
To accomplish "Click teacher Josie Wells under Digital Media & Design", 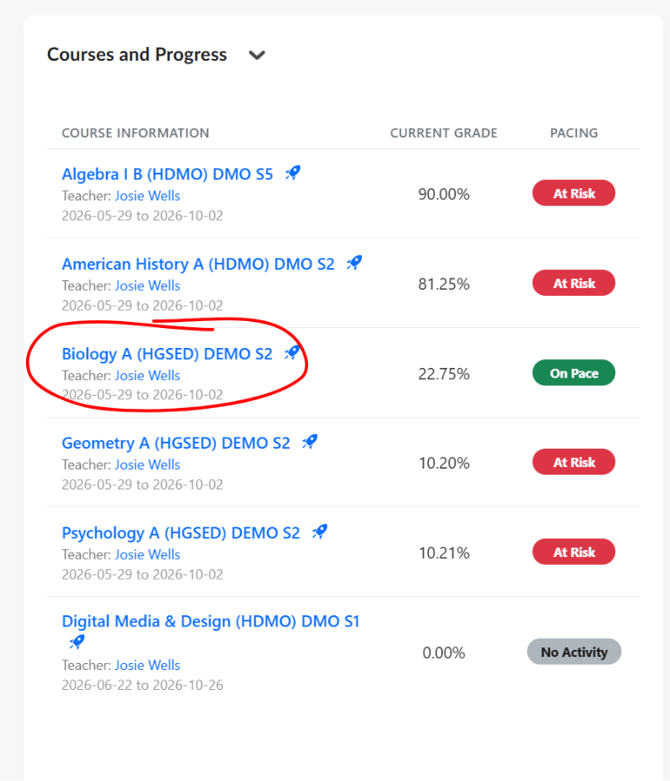I will 147,665.
